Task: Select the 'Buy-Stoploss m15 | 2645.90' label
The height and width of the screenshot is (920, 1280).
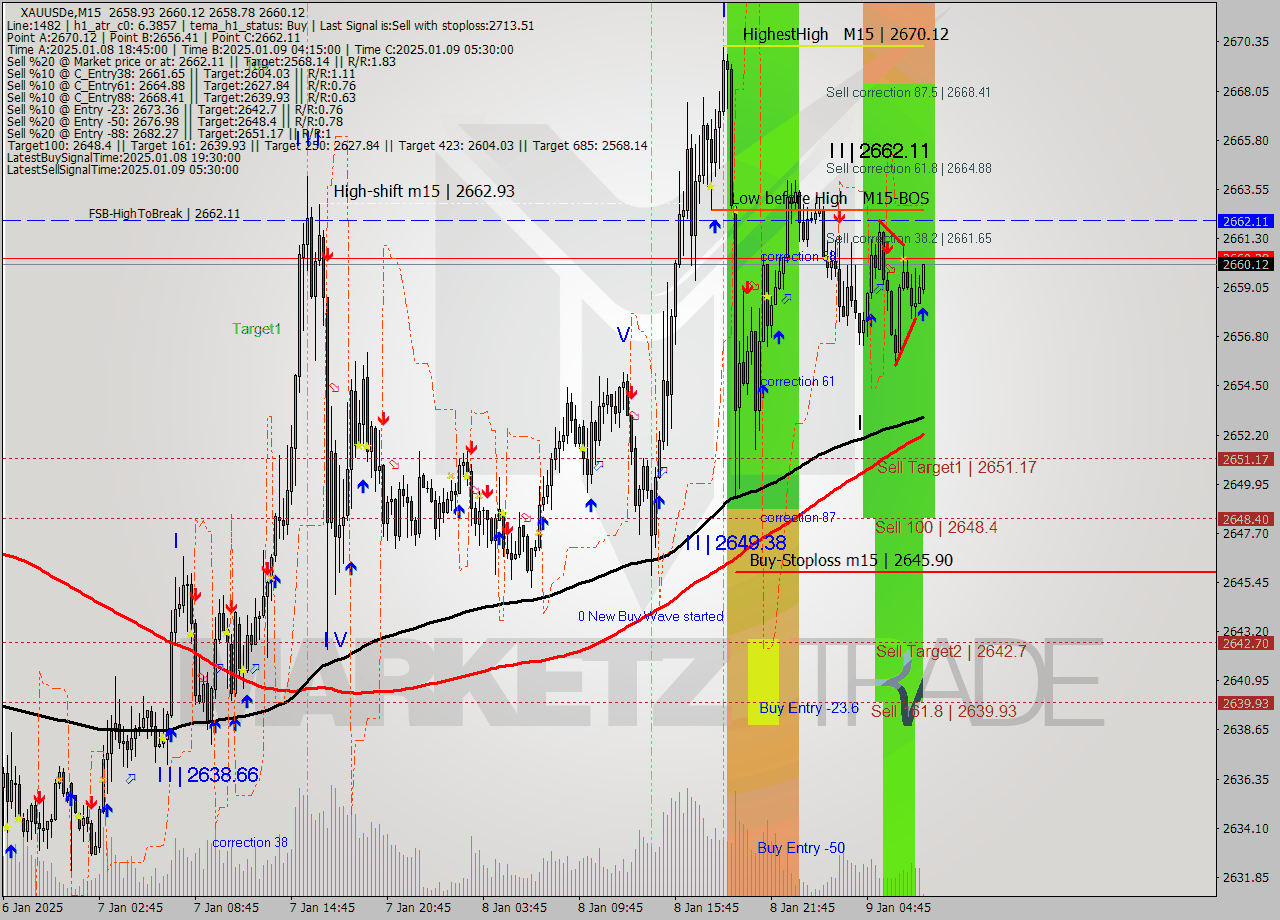Action: click(851, 560)
